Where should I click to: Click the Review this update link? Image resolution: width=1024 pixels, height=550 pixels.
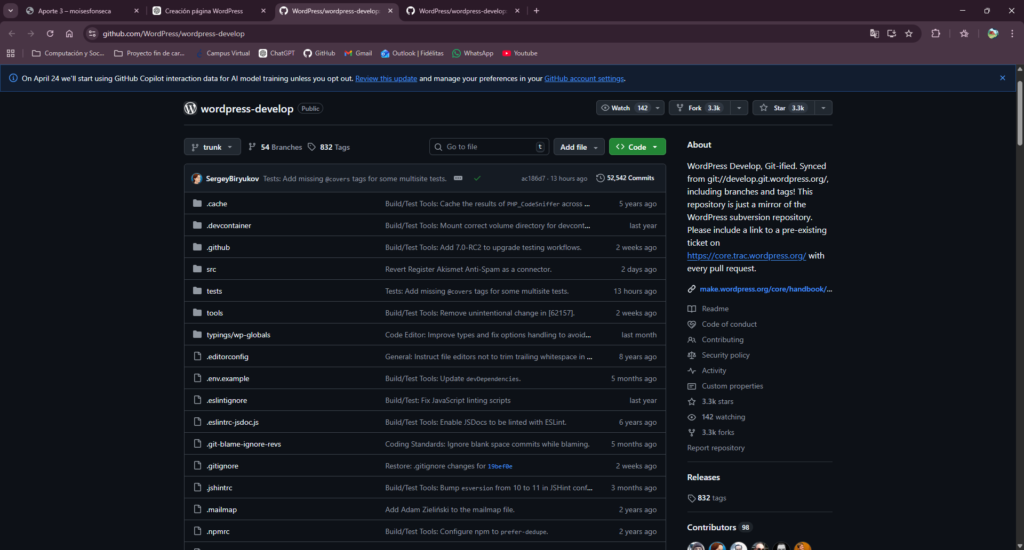[386, 78]
